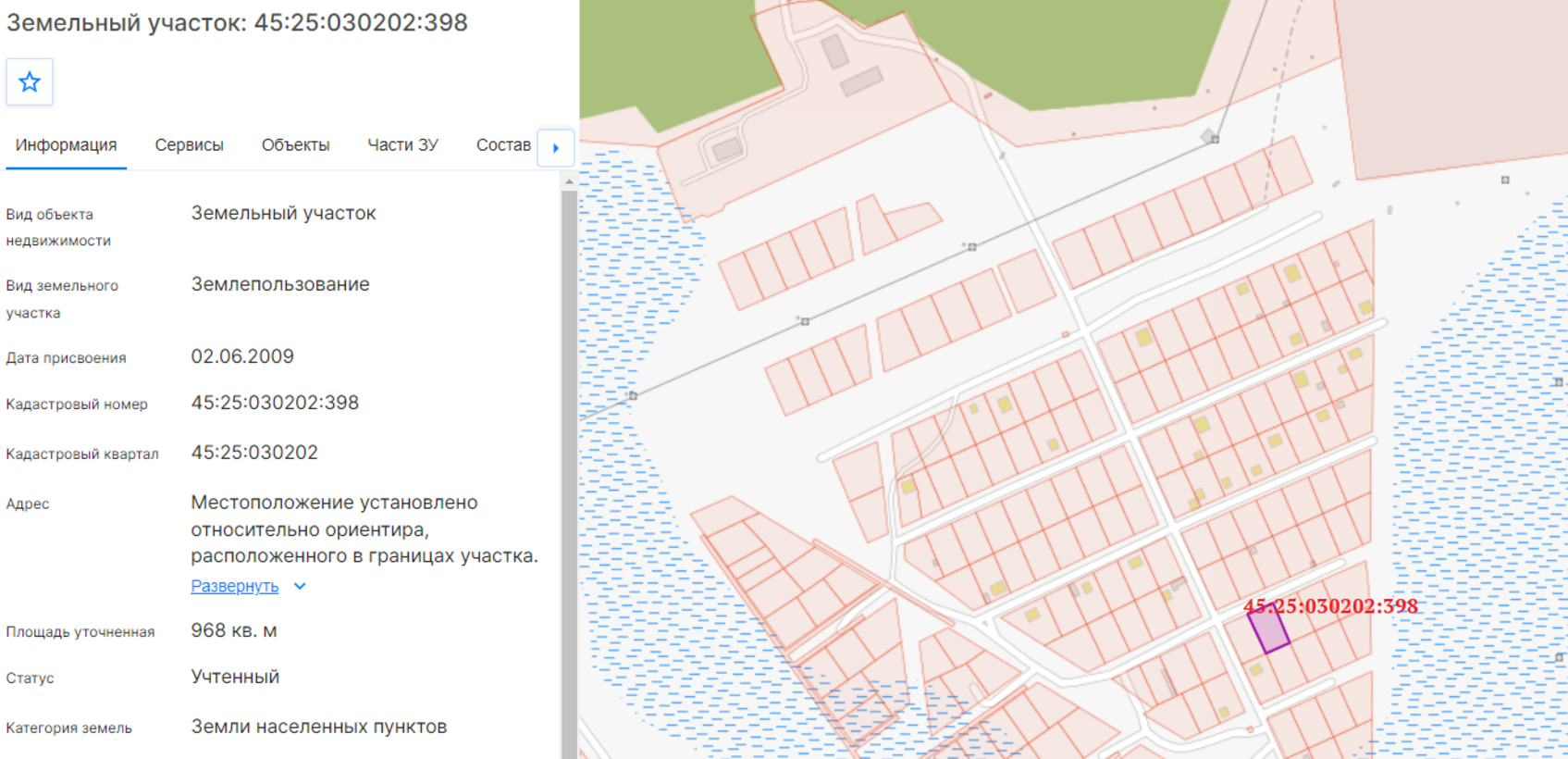Click the Развернуть address link
Image resolution: width=1568 pixels, height=759 pixels.
[234, 586]
